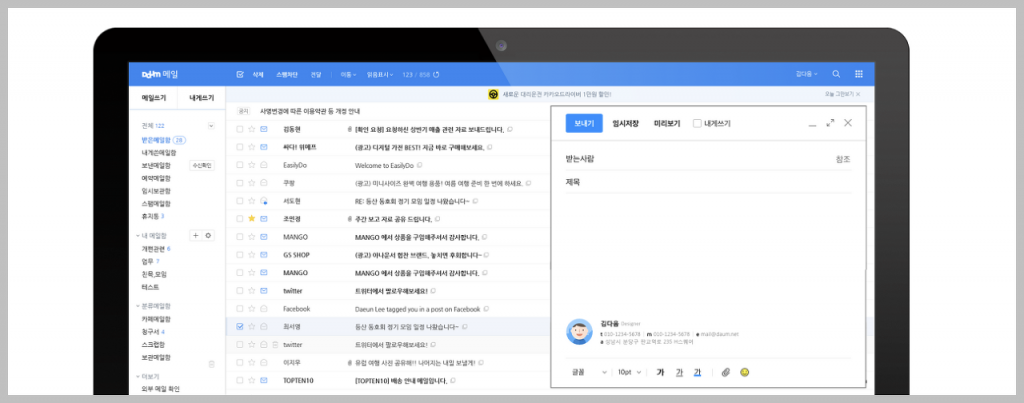
Task: Click the delete icon on hovered twitter row
Action: (275, 344)
